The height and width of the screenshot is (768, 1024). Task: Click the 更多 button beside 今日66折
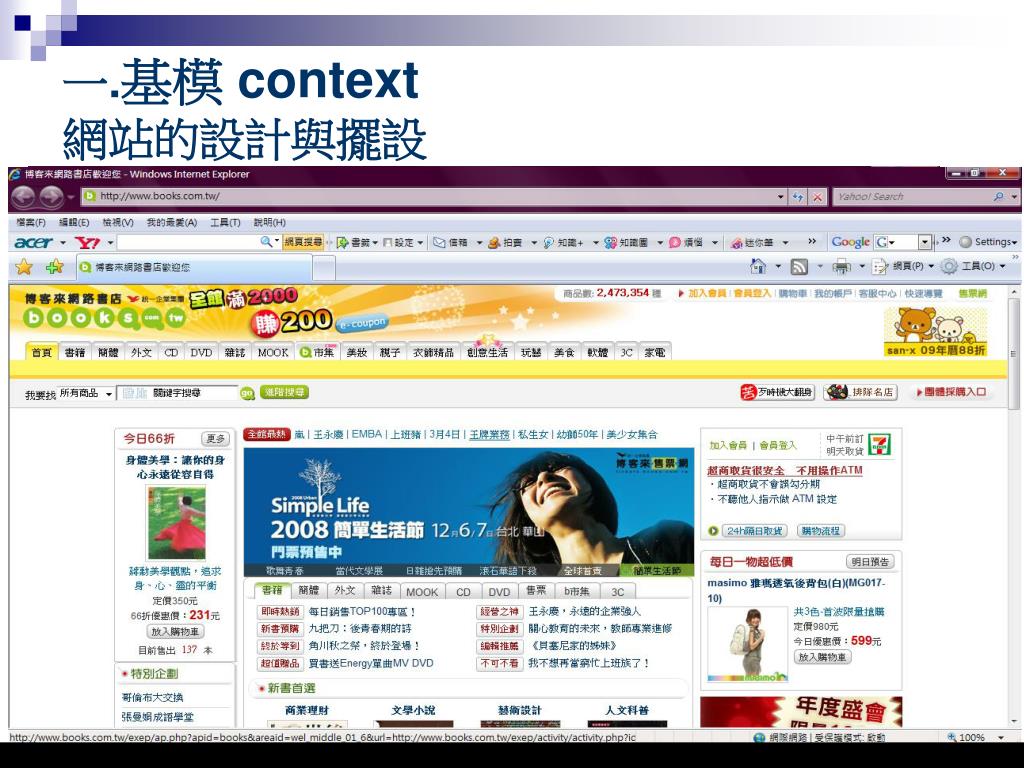(x=216, y=439)
